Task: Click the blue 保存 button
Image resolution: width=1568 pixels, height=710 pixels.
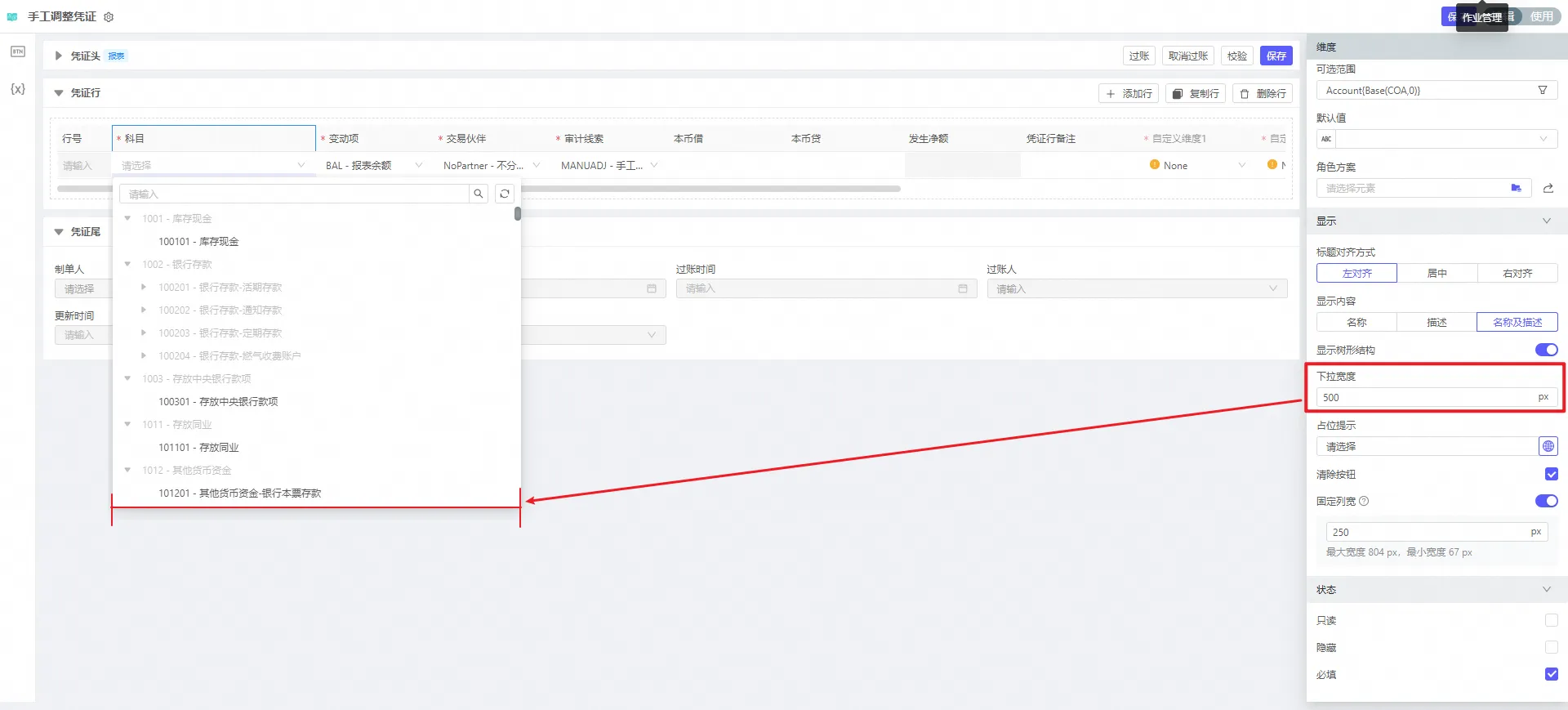Action: (x=1276, y=56)
